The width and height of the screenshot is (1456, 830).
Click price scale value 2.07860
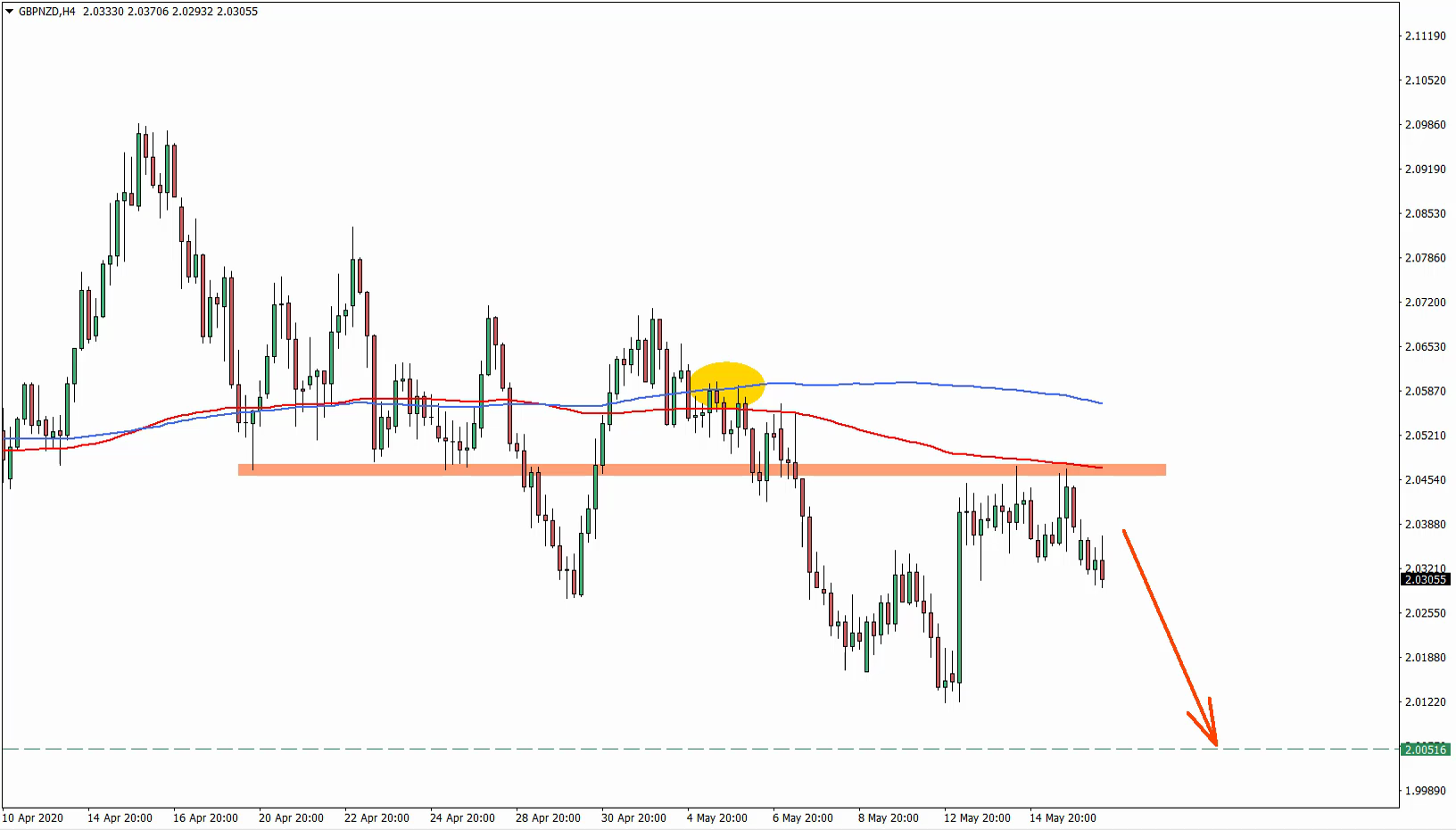1425,258
